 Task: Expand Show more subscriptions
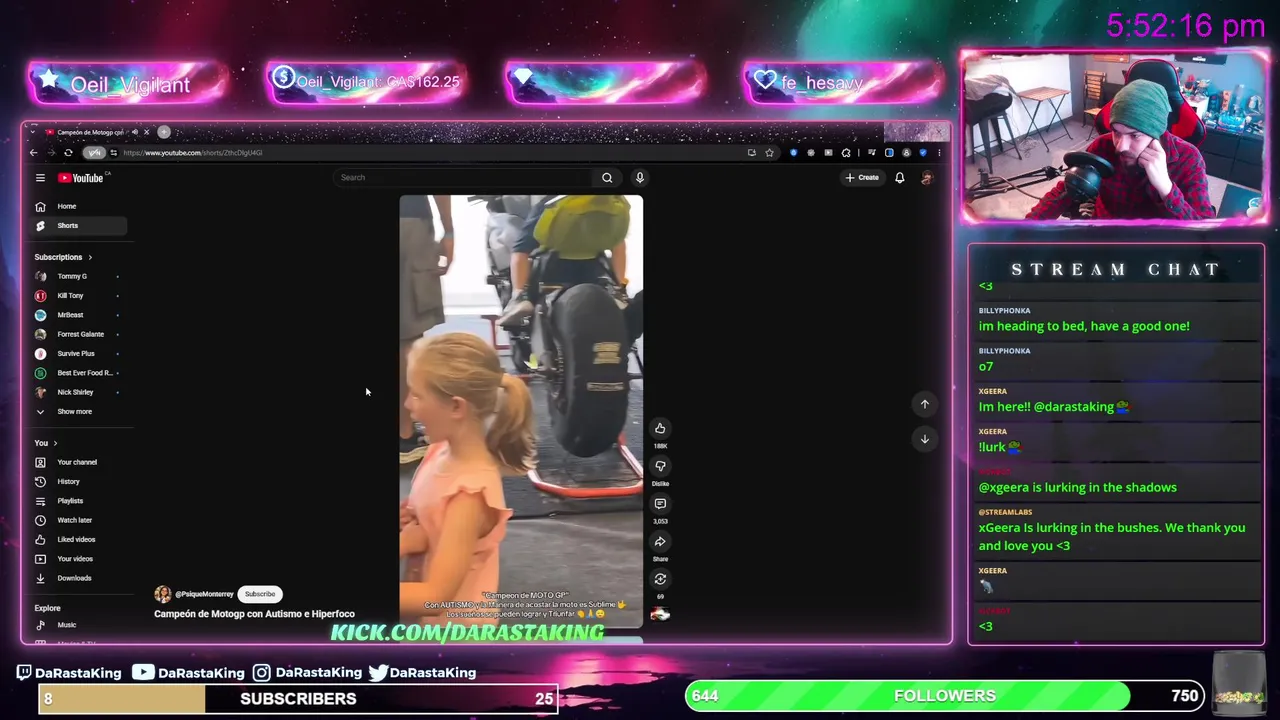(78, 412)
